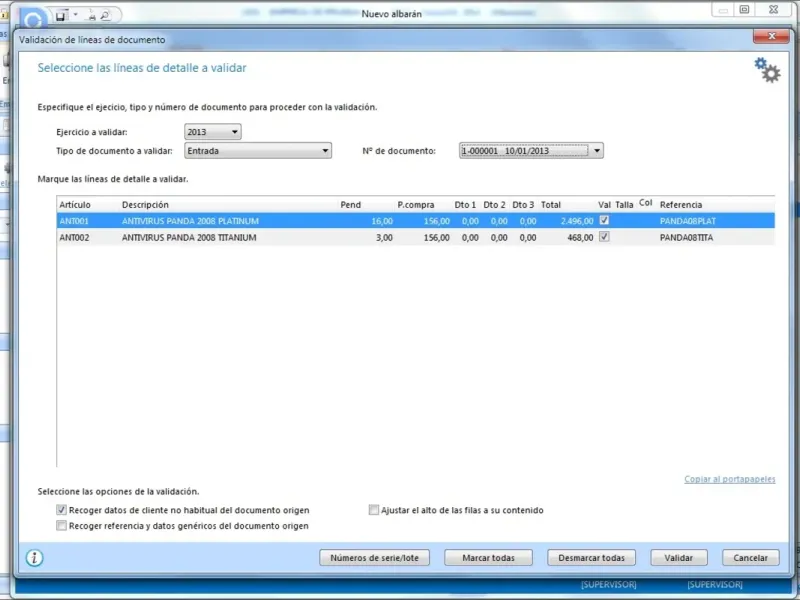800x600 pixels.
Task: Click the PANDA08PLAT reference cell
Action: [x=688, y=221]
